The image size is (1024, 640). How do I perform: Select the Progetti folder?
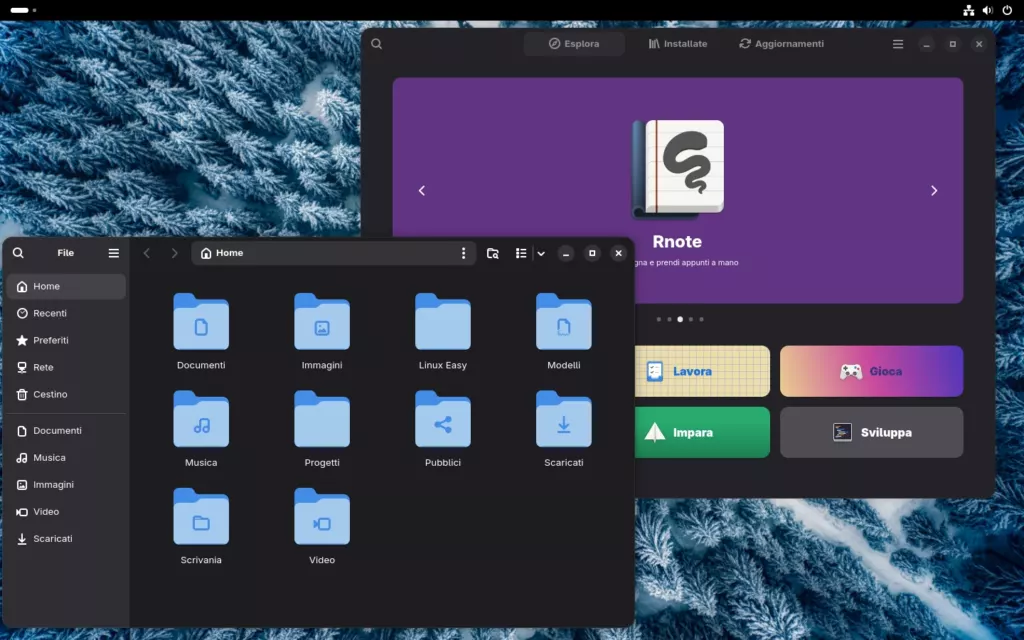tap(322, 419)
